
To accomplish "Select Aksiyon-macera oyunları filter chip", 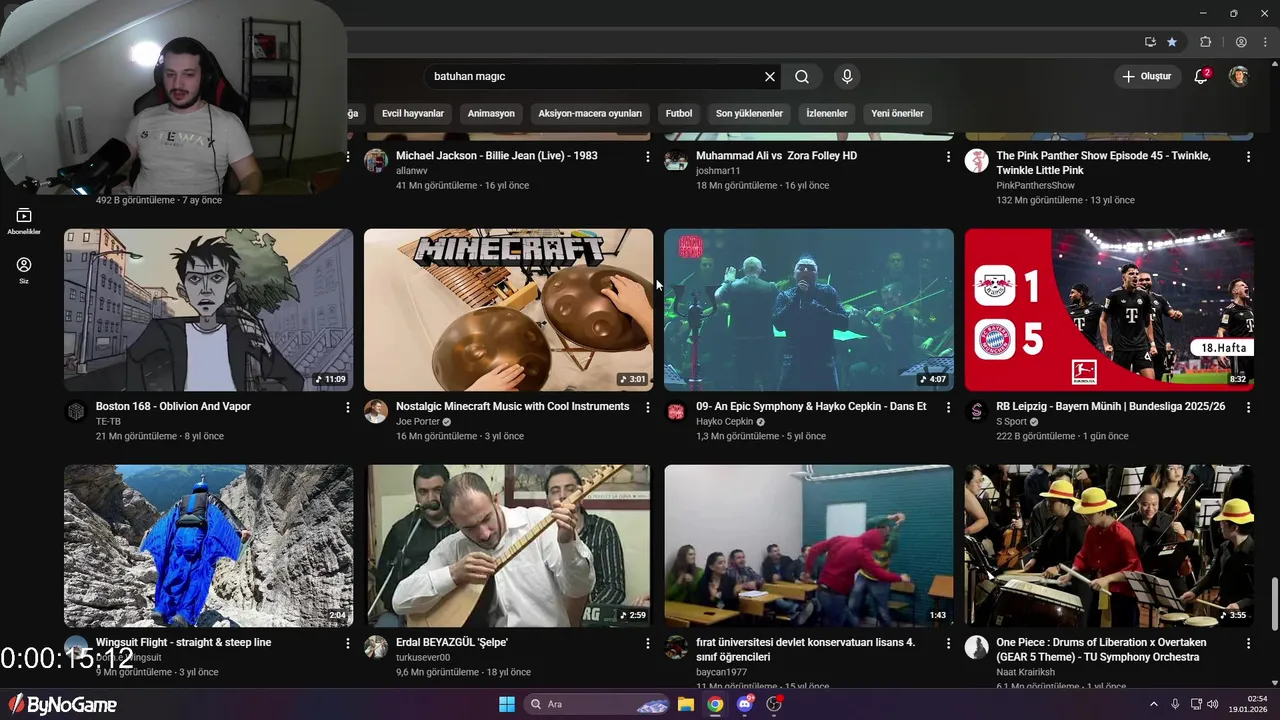I will 590,113.
